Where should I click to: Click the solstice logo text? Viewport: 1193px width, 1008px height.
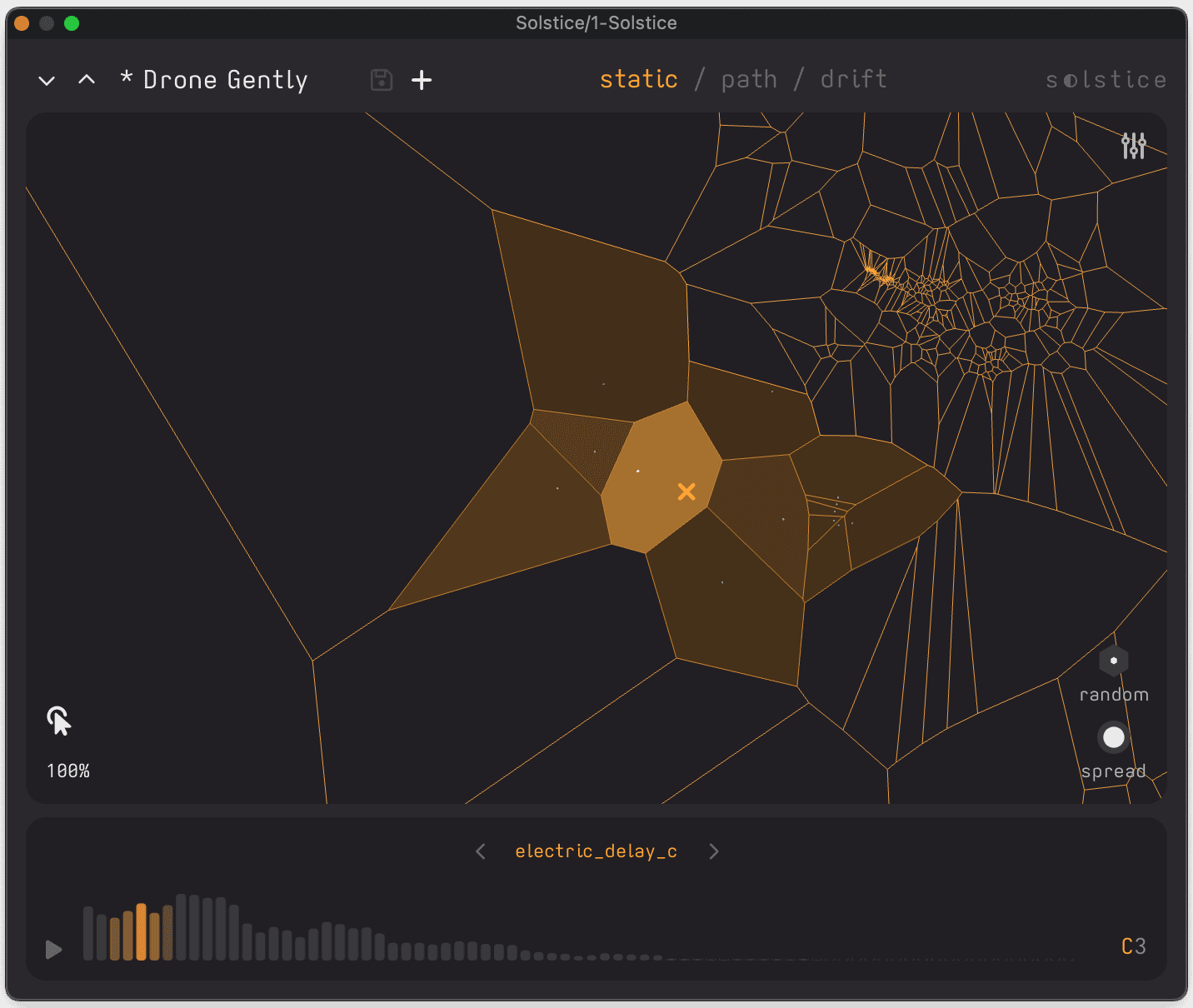tap(1106, 80)
